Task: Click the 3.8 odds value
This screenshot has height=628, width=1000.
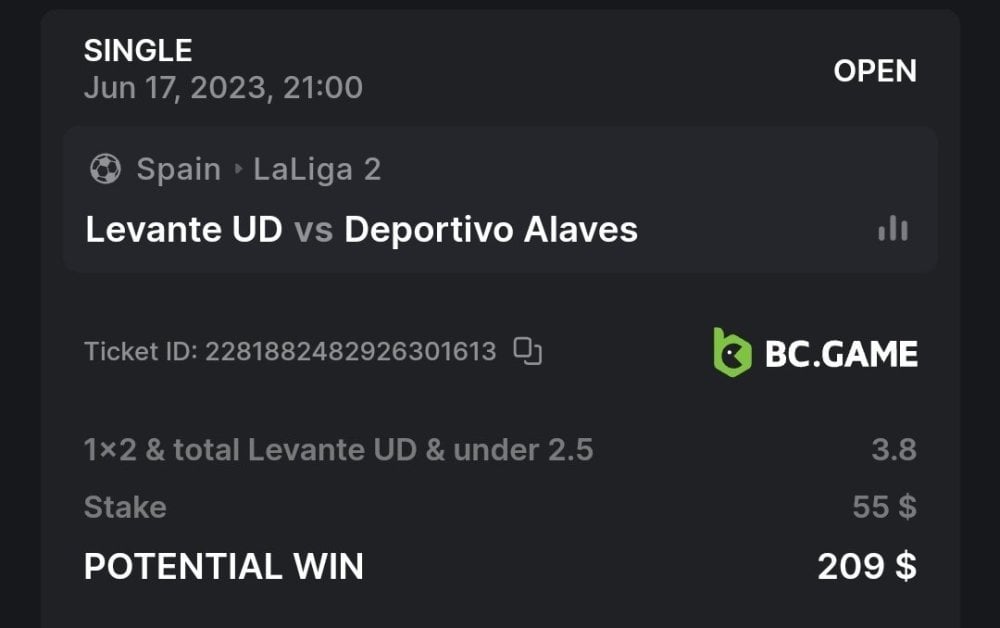Action: pos(893,450)
